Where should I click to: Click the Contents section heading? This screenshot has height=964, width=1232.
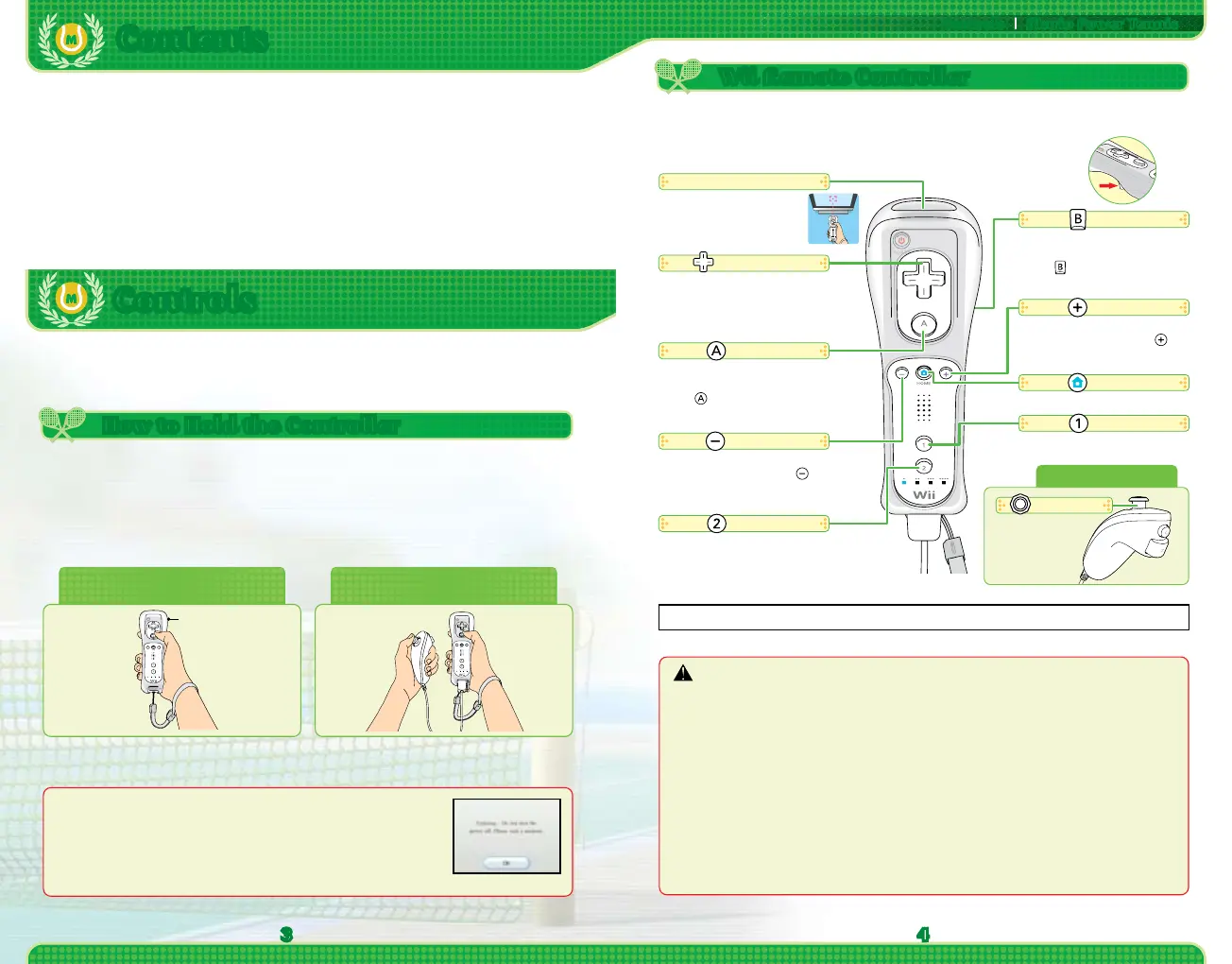pos(193,39)
